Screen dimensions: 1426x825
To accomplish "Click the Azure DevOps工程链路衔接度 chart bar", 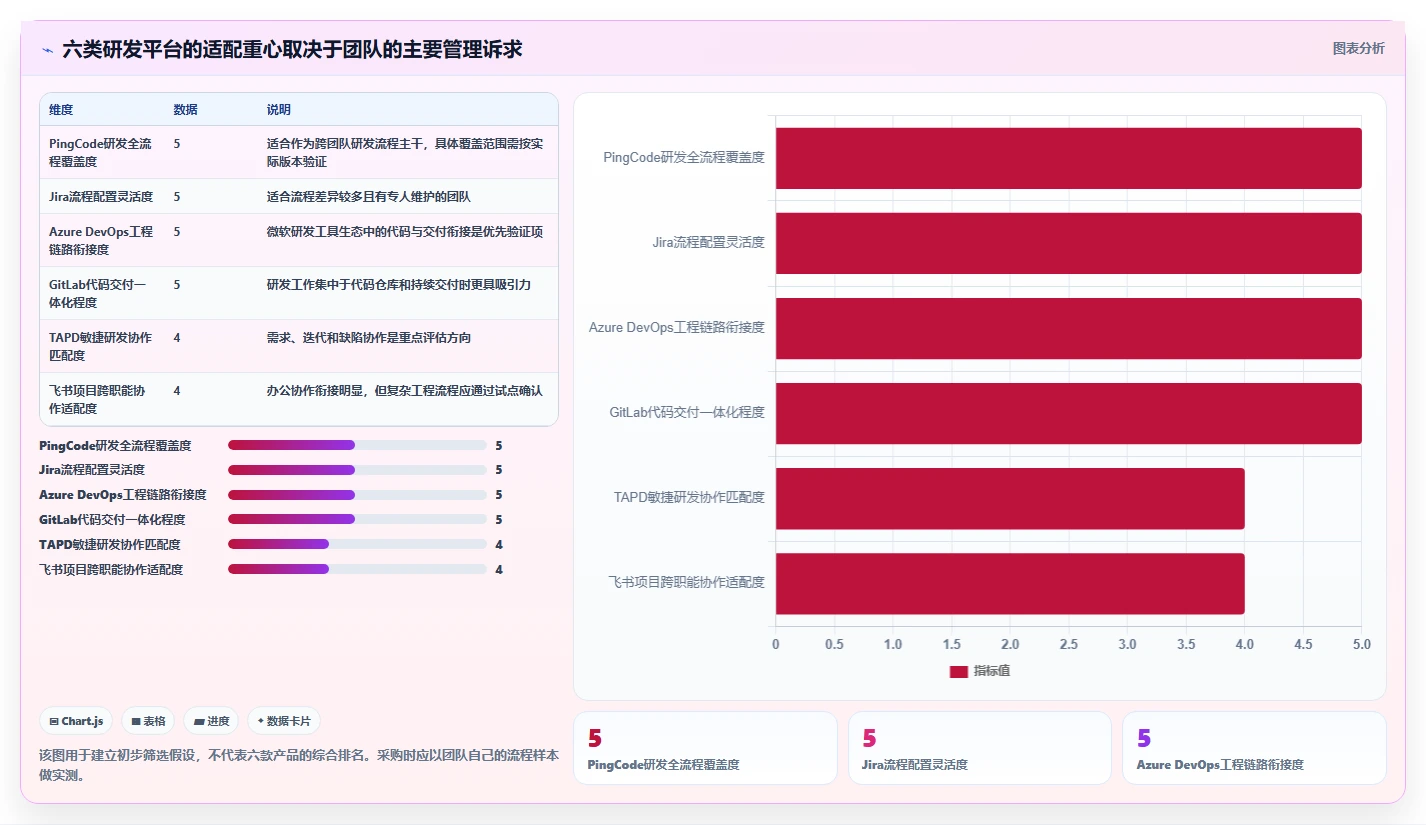I will click(x=1068, y=328).
